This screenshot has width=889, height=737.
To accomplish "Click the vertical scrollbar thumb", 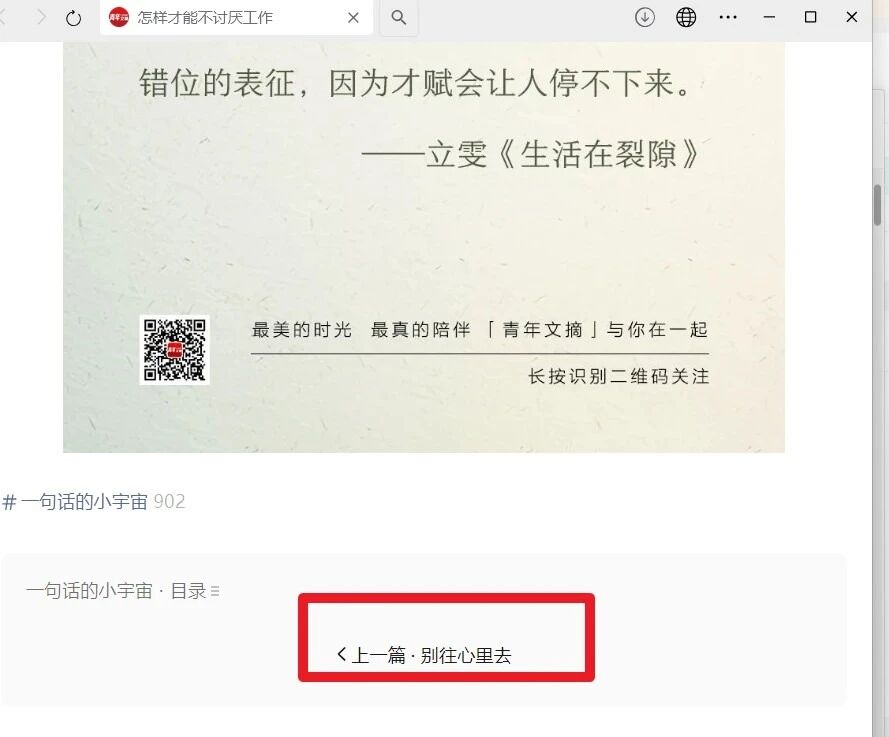I will [878, 205].
